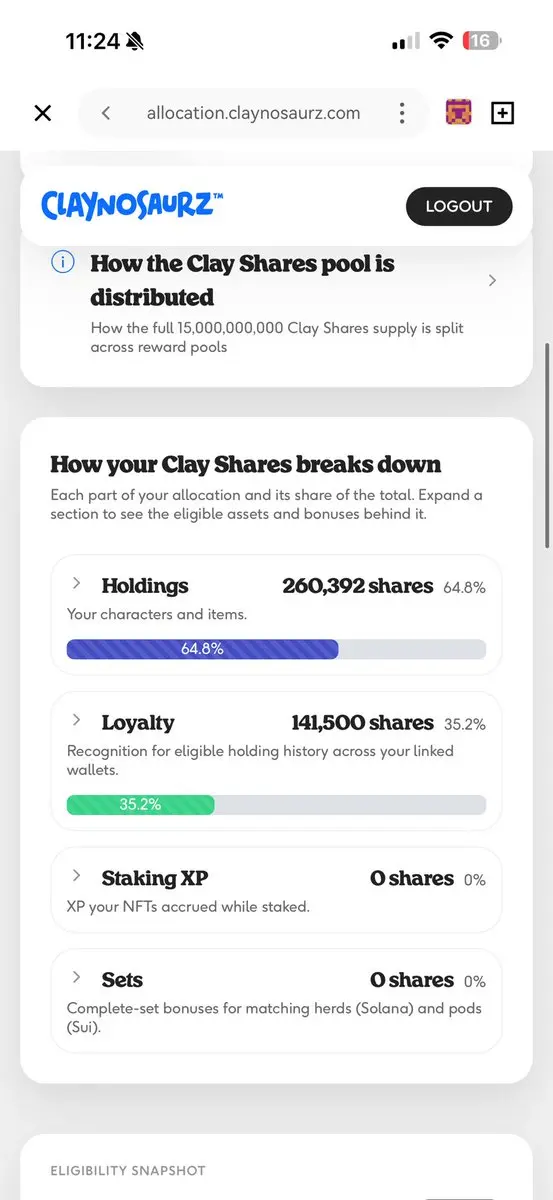
Task: Tap the green 35.2% Loyalty progress bar
Action: tap(140, 804)
